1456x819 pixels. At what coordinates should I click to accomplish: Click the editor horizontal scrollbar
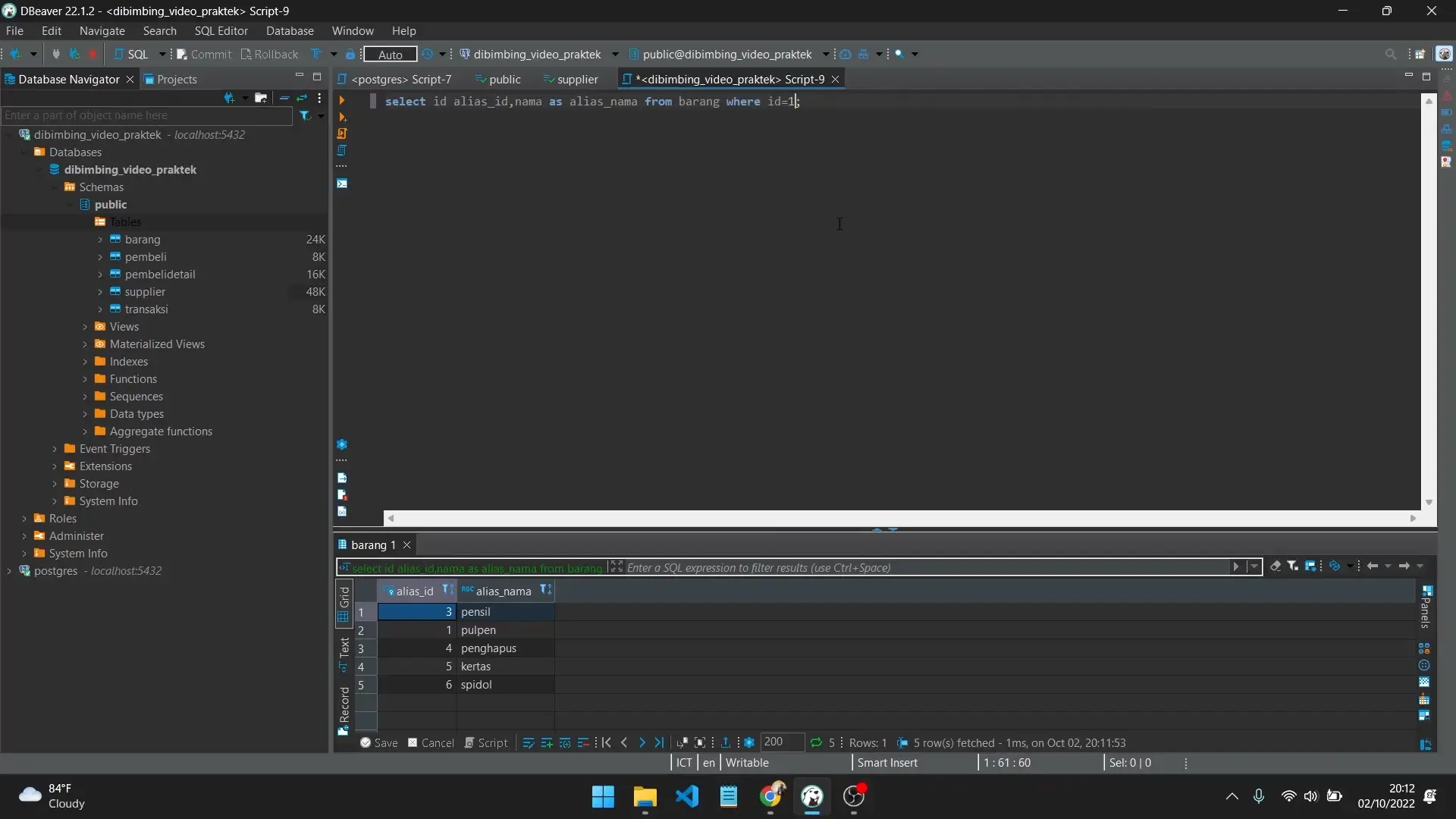pyautogui.click(x=902, y=519)
